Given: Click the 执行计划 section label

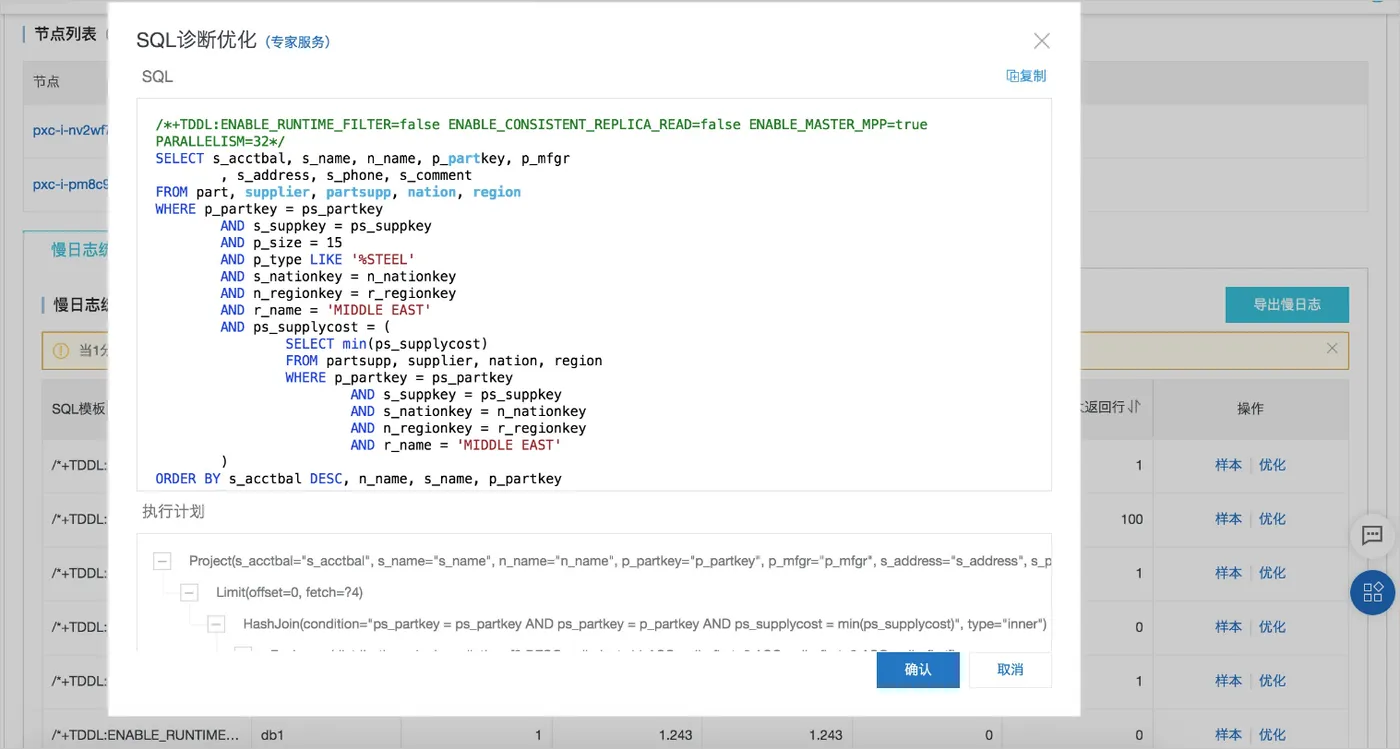Looking at the screenshot, I should [x=173, y=511].
